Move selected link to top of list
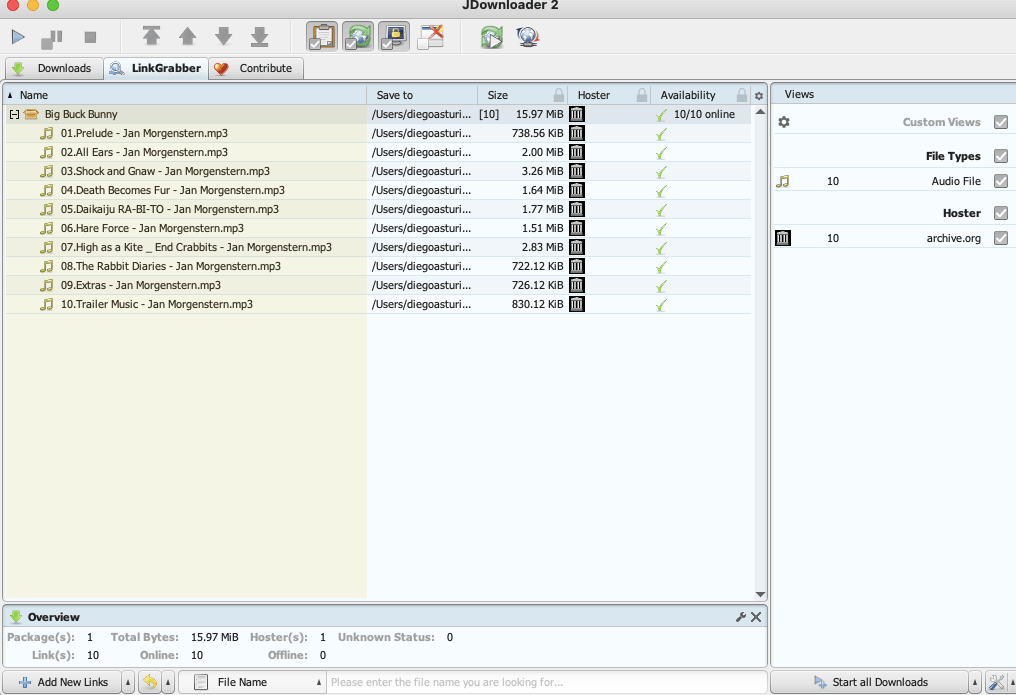This screenshot has width=1016, height=695. (151, 37)
